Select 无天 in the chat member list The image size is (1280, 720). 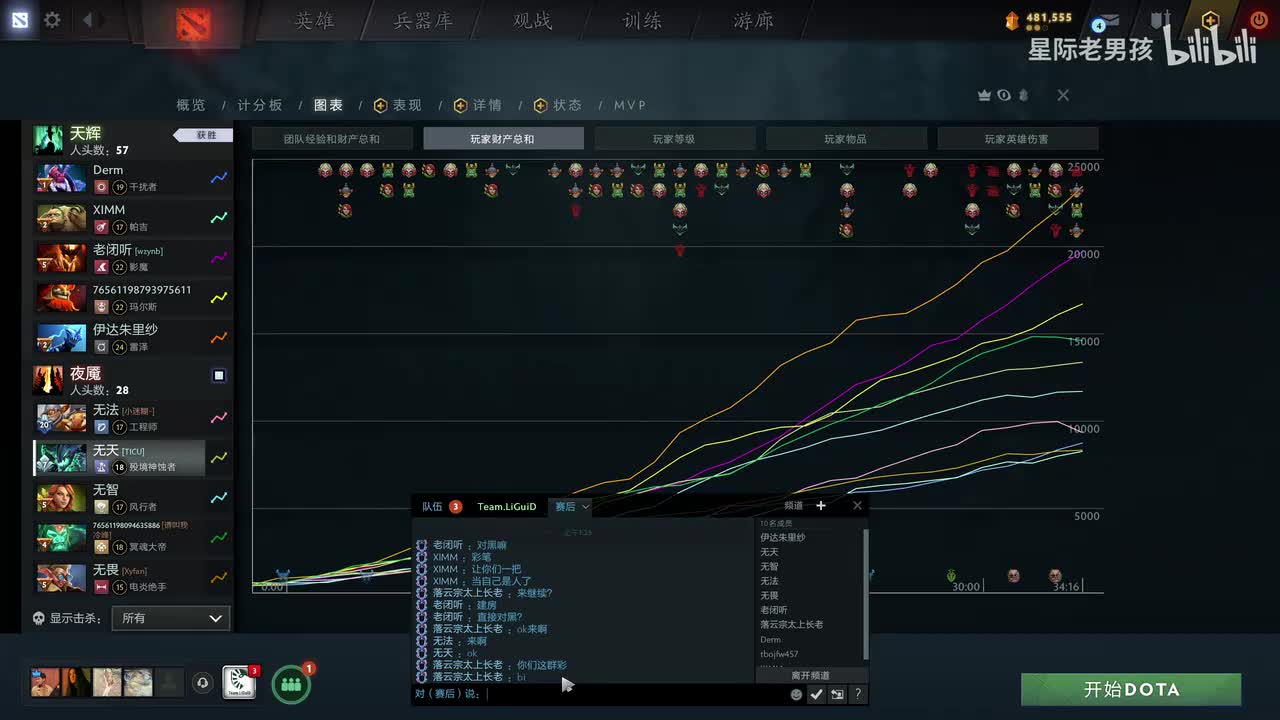[x=769, y=552]
